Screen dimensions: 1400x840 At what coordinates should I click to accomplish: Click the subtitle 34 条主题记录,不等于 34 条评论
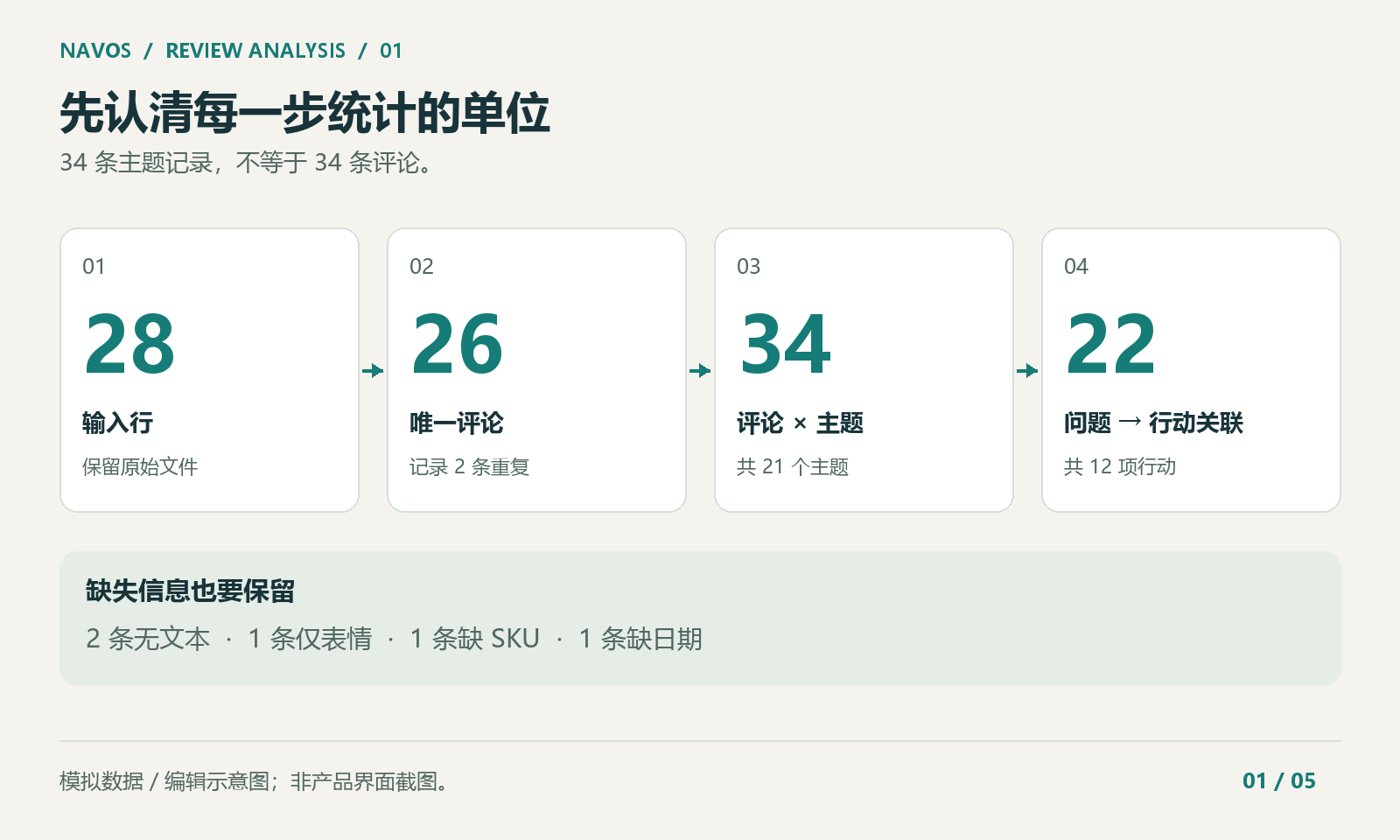tap(247, 163)
